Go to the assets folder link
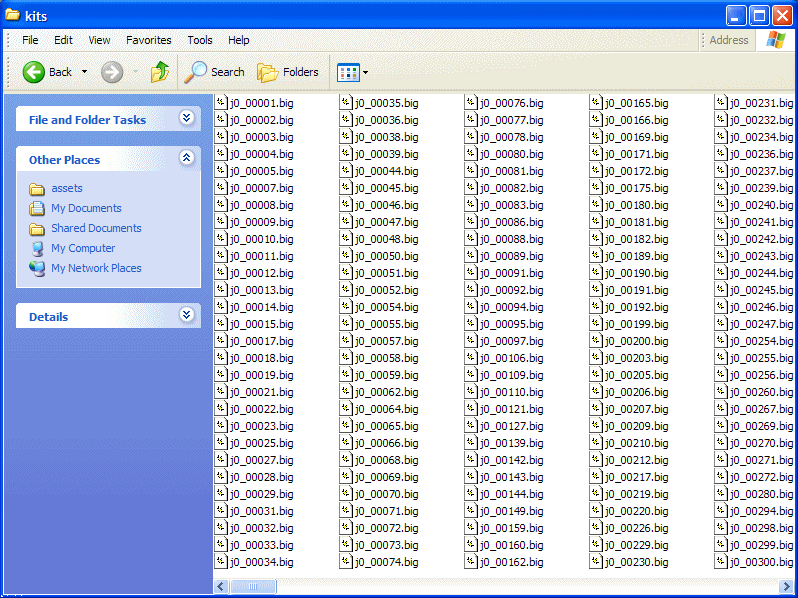The width and height of the screenshot is (798, 598). coord(67,189)
